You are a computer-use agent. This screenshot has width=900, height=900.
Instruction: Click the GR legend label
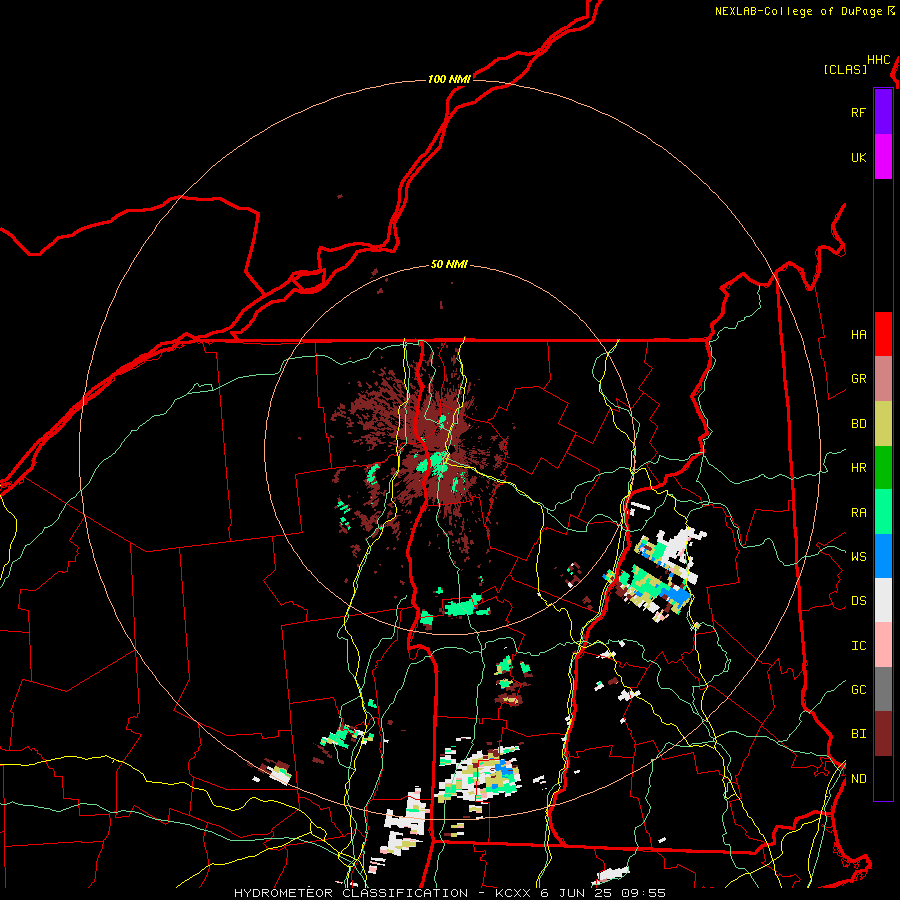858,379
